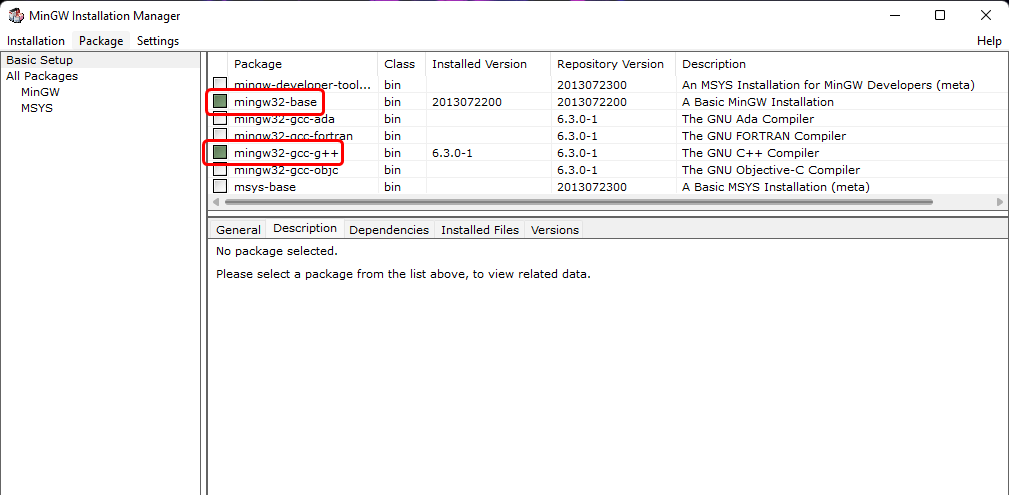This screenshot has width=1009, height=495.
Task: Sort by the Package column header
Action: pos(302,64)
